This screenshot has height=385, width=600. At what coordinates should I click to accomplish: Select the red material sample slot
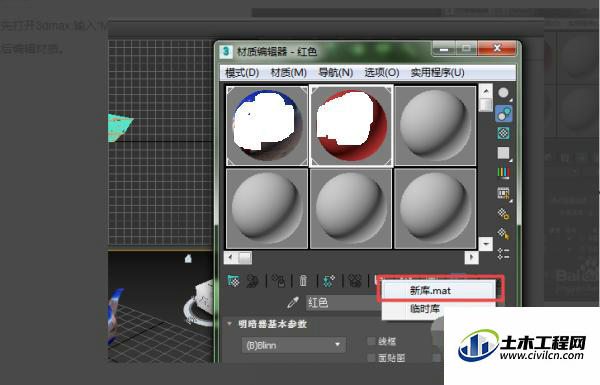[351, 126]
